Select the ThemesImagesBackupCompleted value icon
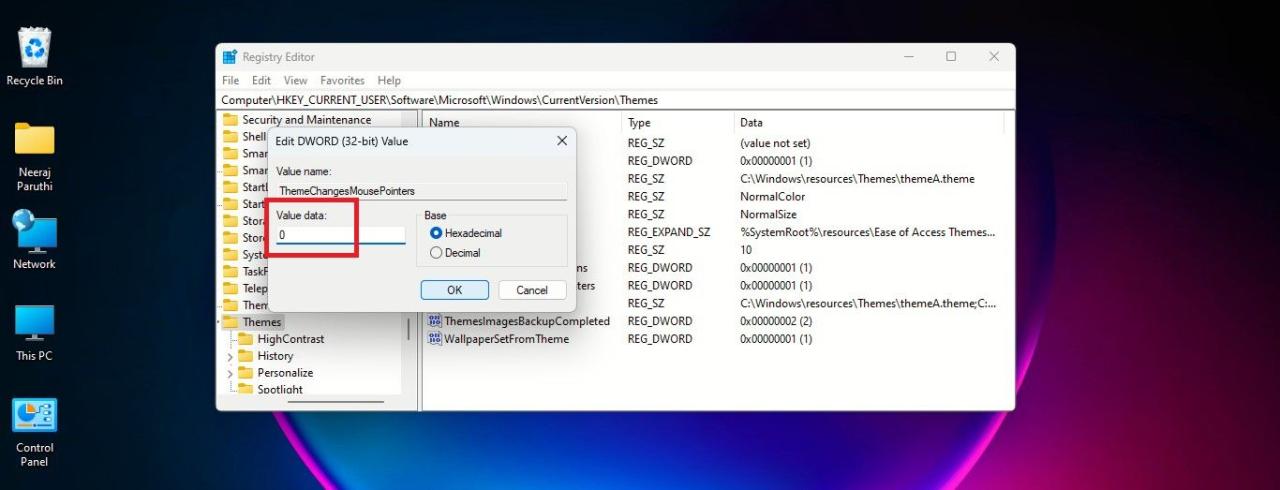Viewport: 1280px width, 490px height. click(435, 321)
